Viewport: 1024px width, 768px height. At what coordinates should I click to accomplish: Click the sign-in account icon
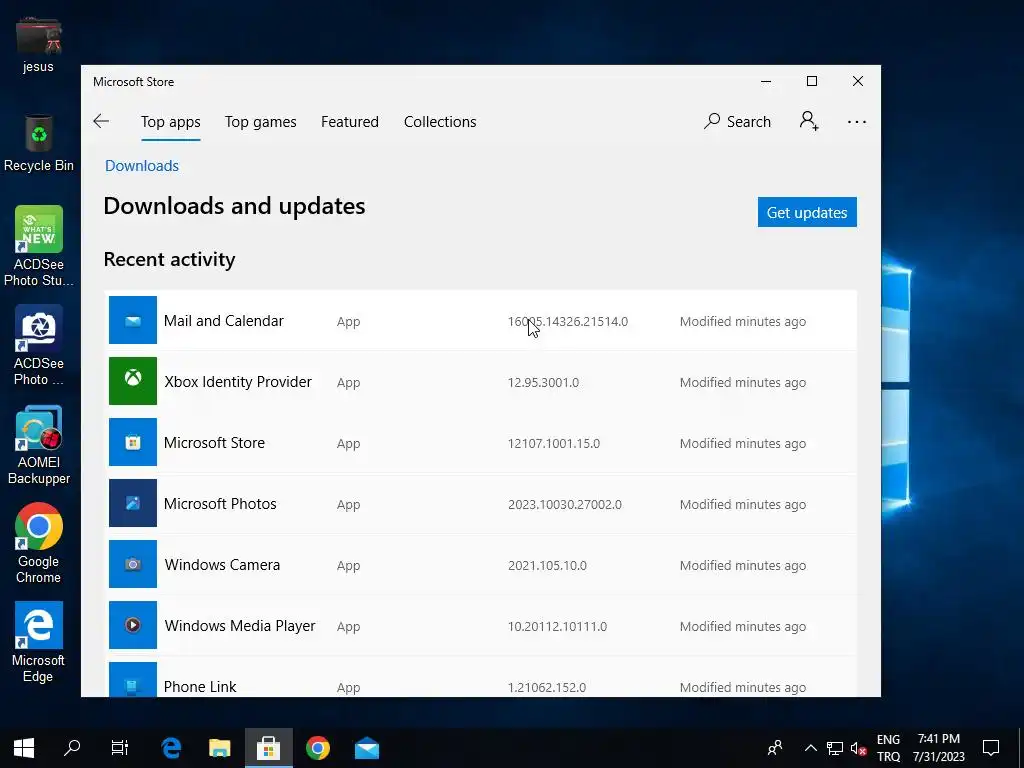click(x=809, y=121)
